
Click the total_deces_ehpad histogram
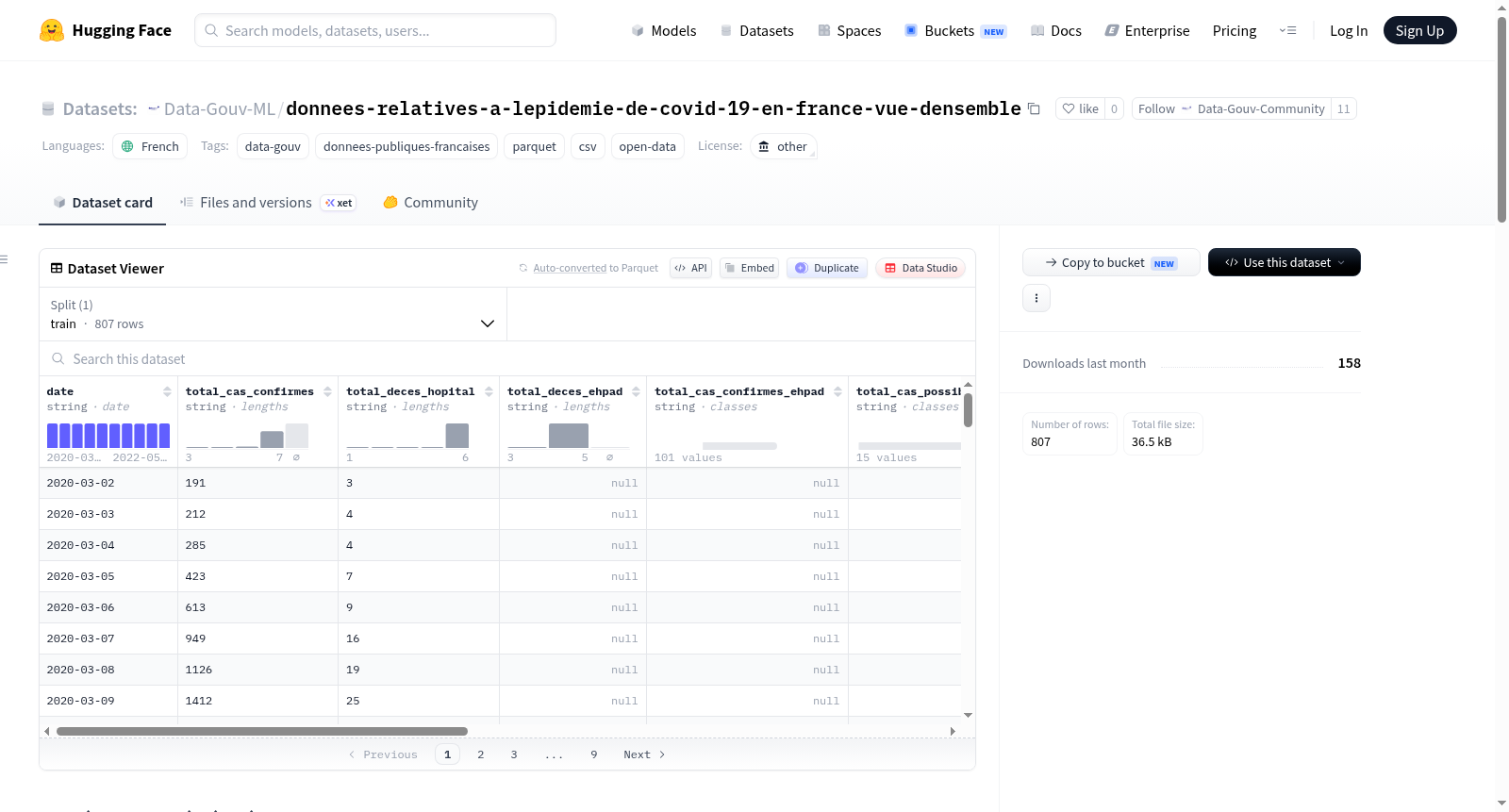[569, 435]
